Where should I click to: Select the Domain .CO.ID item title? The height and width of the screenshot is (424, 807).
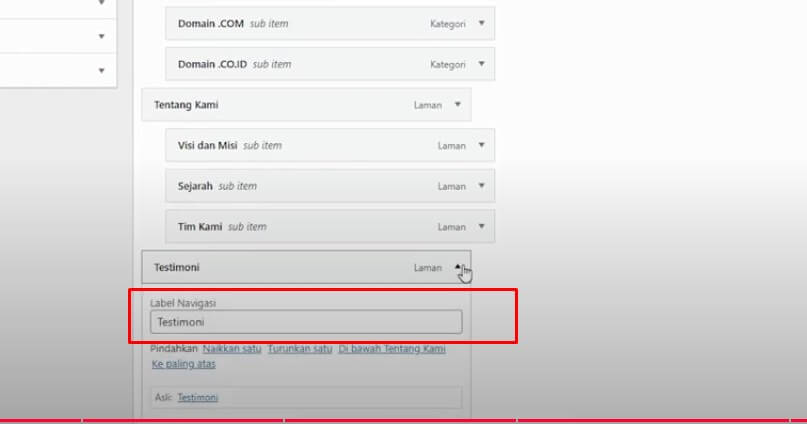pos(212,64)
